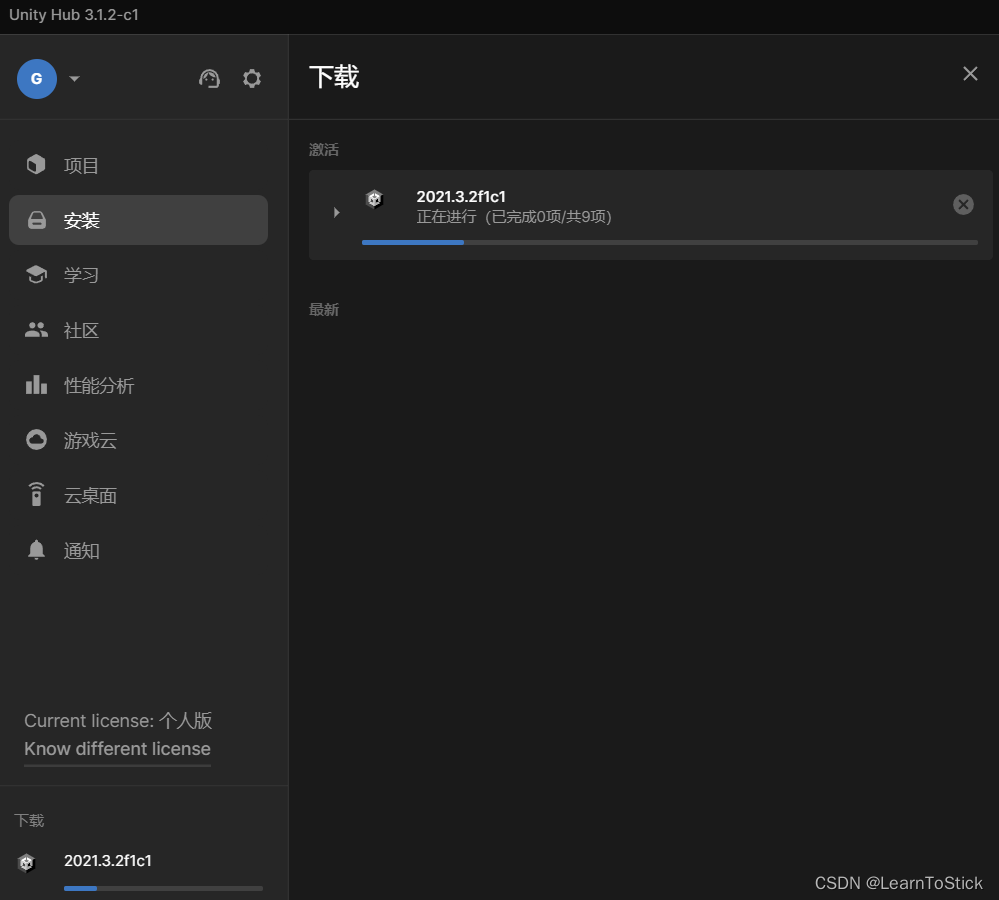
Task: Click the 下载 panel heading
Action: (x=334, y=76)
